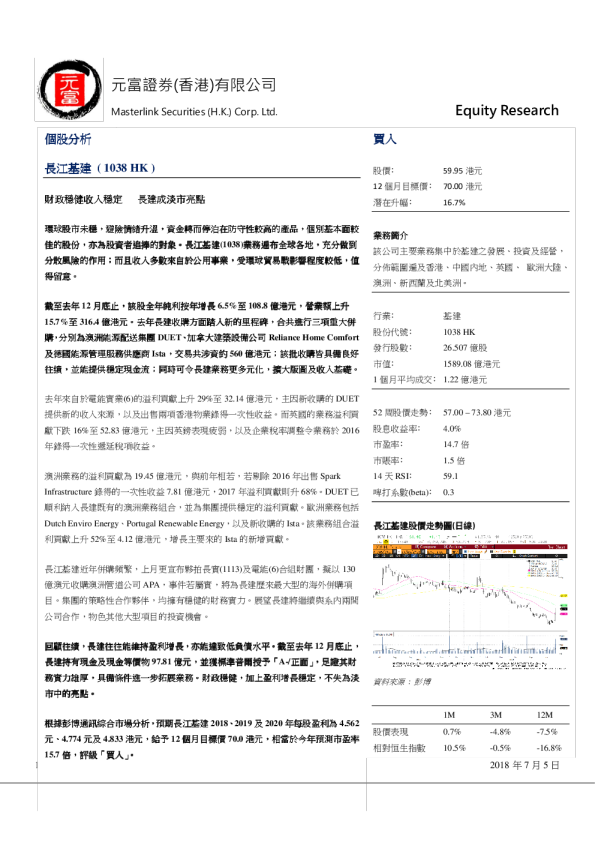Click the 股價 label in price table
This screenshot has height=842, width=595.
383,171
